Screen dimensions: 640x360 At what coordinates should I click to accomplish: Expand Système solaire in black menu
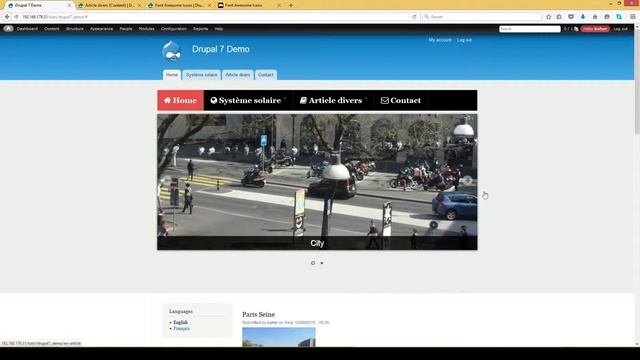click(248, 100)
